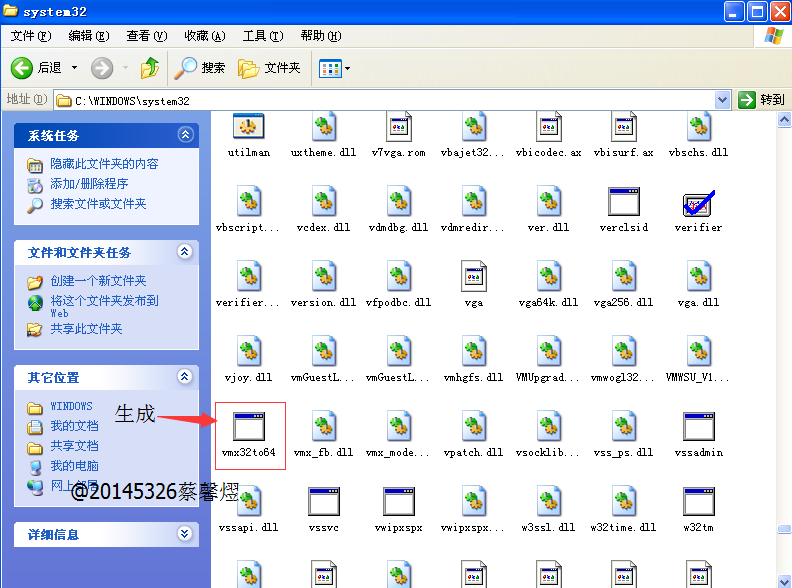The width and height of the screenshot is (792, 588).
Task: Click the address bar path field
Action: click(390, 100)
